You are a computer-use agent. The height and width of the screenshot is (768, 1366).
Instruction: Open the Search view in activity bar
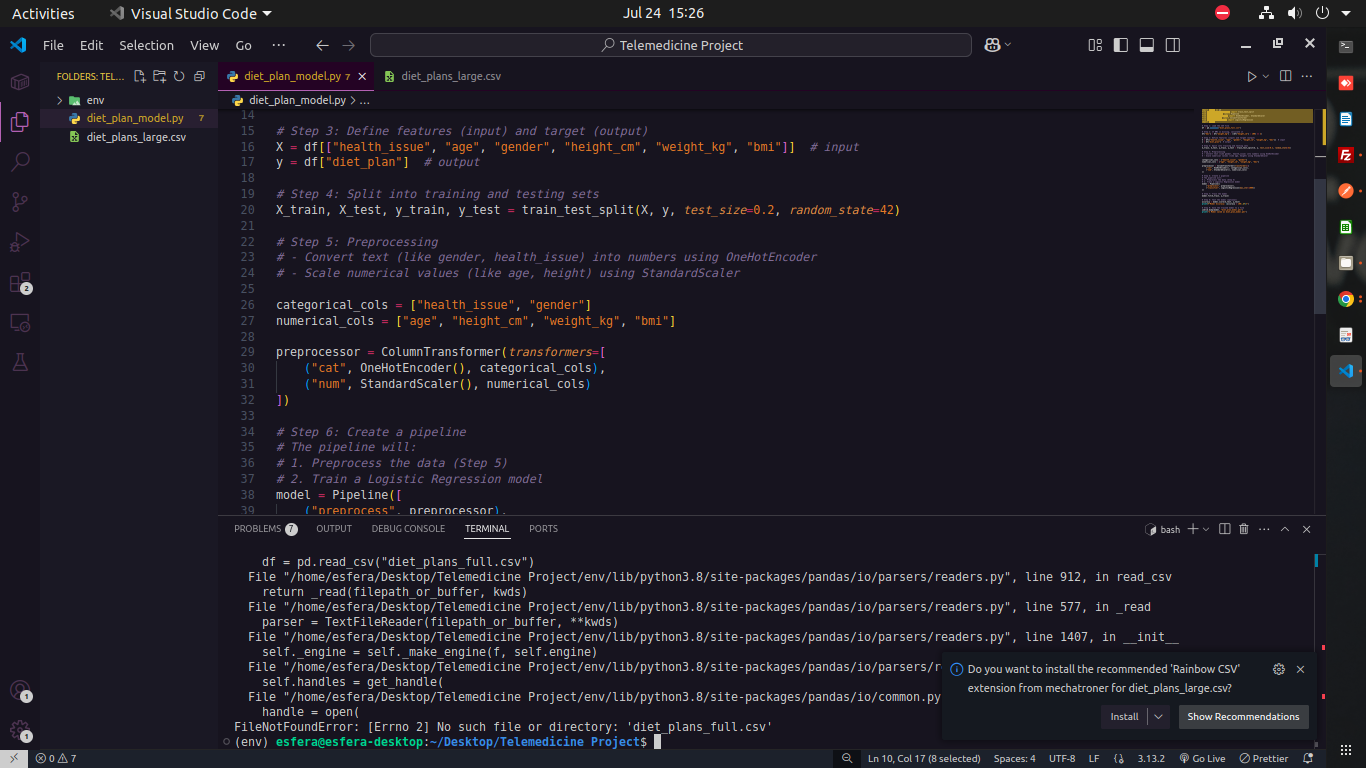click(x=20, y=162)
